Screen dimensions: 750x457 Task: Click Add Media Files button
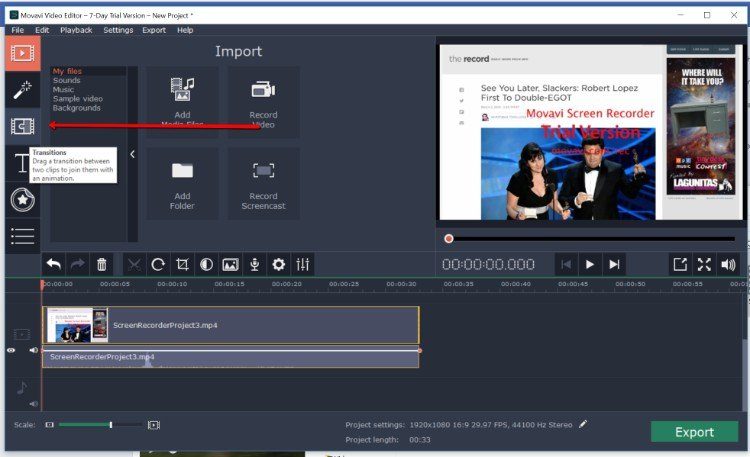click(x=182, y=102)
